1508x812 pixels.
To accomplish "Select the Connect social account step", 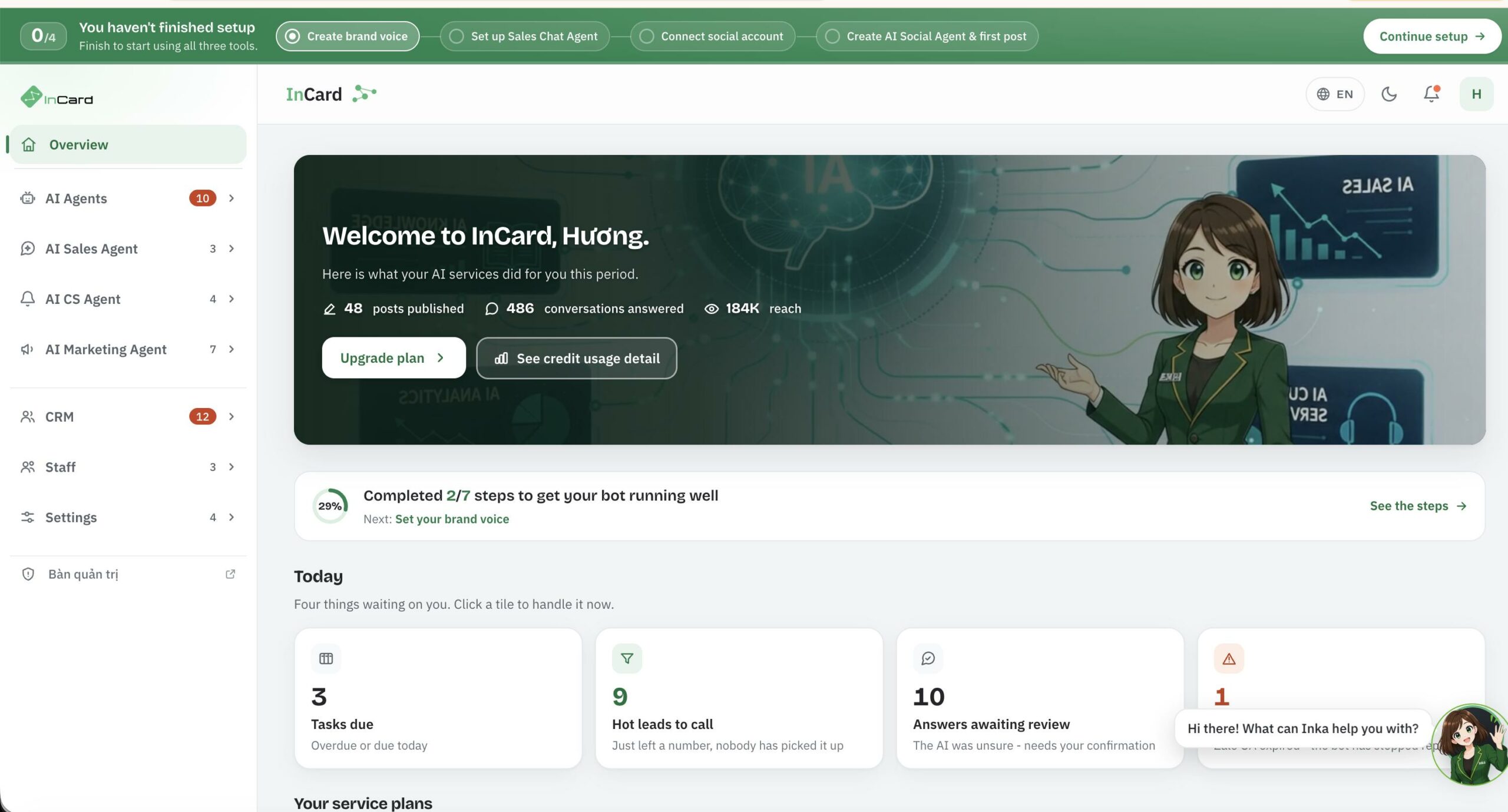I will point(712,37).
